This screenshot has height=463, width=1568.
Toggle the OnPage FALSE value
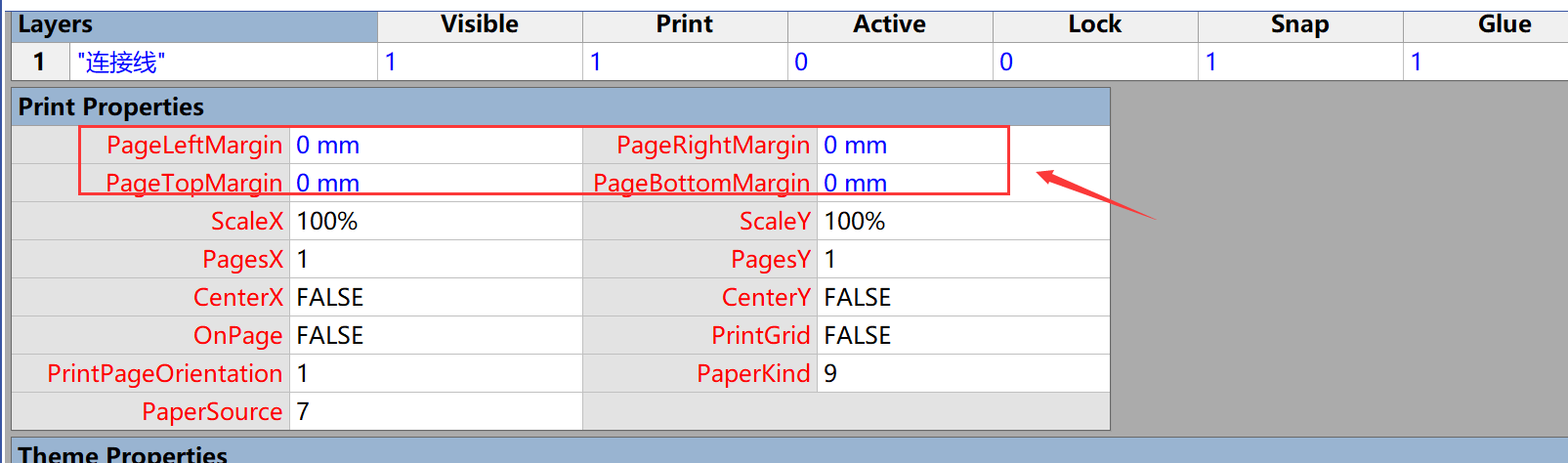(435, 336)
